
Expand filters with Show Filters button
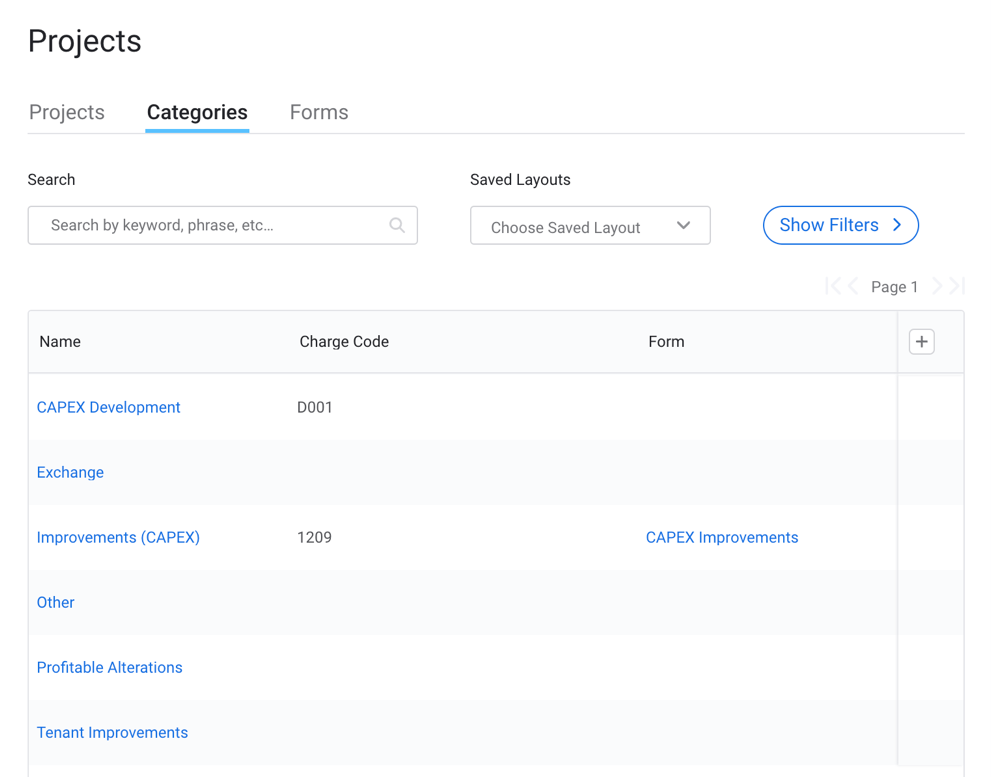[x=840, y=225]
